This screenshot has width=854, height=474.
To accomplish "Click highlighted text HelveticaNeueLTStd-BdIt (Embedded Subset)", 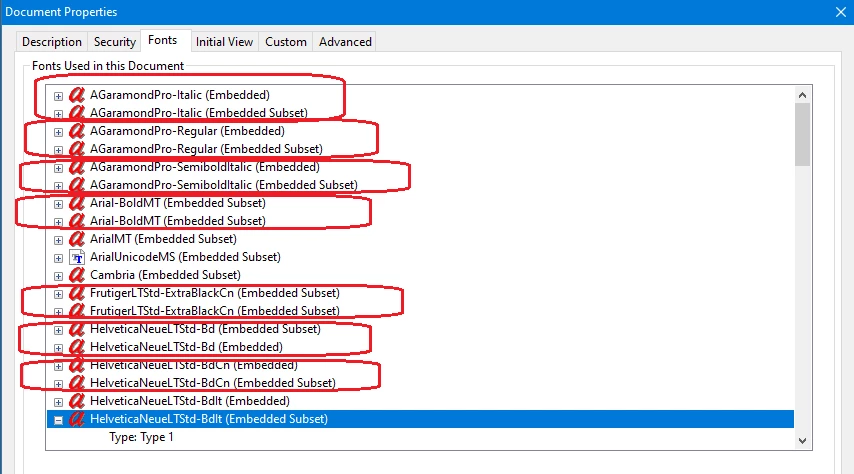I will [x=209, y=418].
